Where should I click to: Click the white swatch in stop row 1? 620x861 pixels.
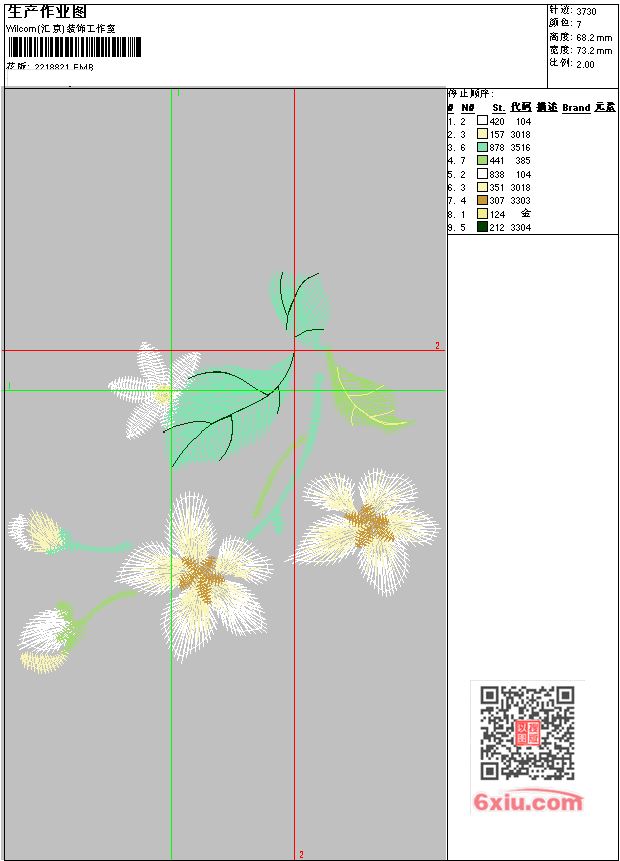482,121
